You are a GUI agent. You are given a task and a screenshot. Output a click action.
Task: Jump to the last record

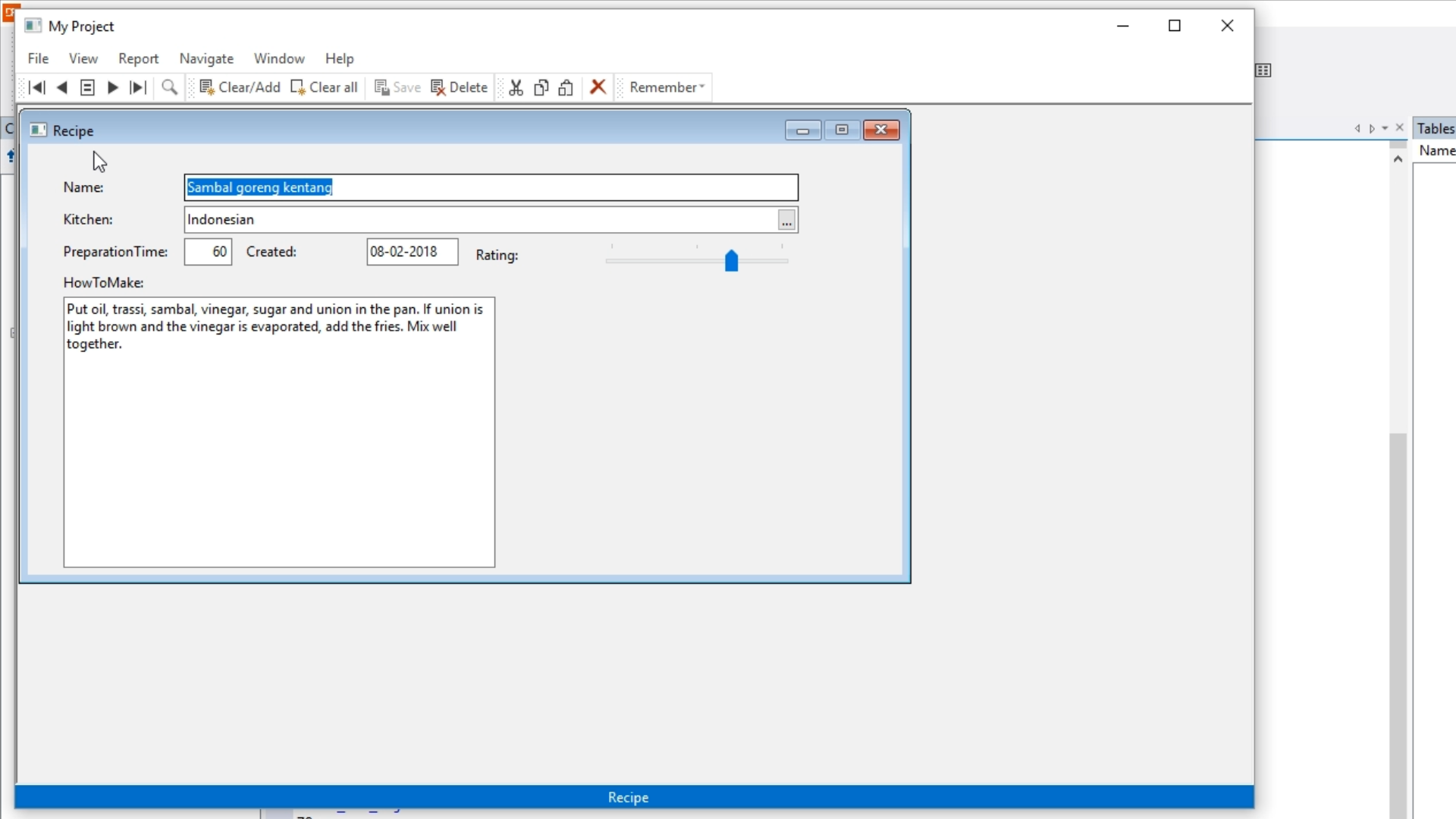pyautogui.click(x=138, y=87)
